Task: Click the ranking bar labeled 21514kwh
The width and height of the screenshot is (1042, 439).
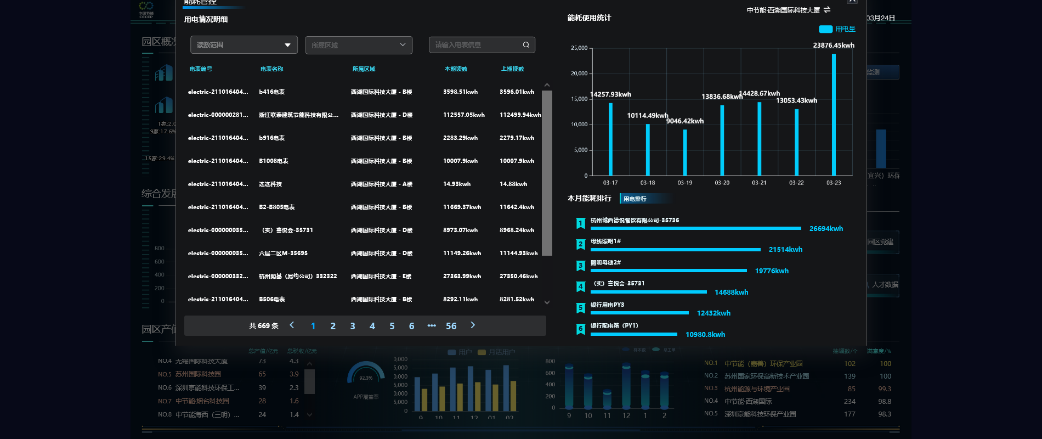Action: click(x=675, y=250)
